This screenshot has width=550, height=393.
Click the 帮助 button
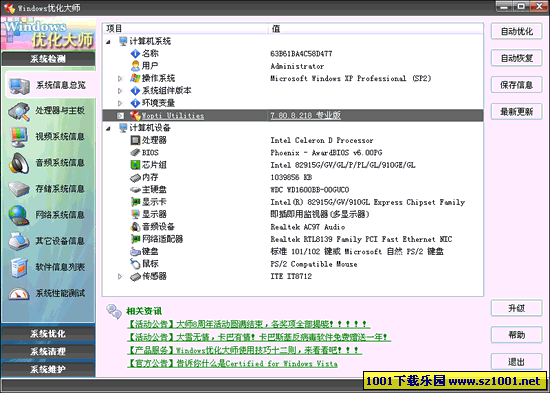tap(516, 335)
